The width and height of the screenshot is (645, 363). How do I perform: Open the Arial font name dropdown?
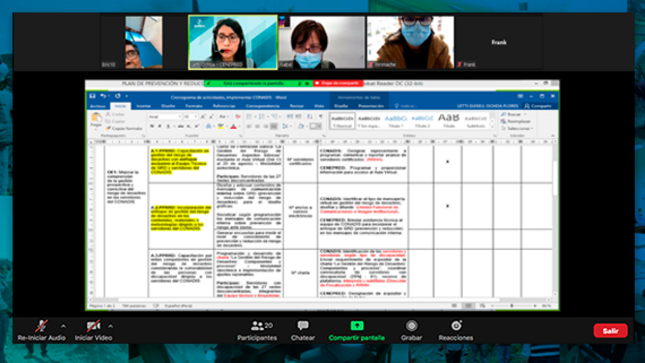[x=165, y=117]
